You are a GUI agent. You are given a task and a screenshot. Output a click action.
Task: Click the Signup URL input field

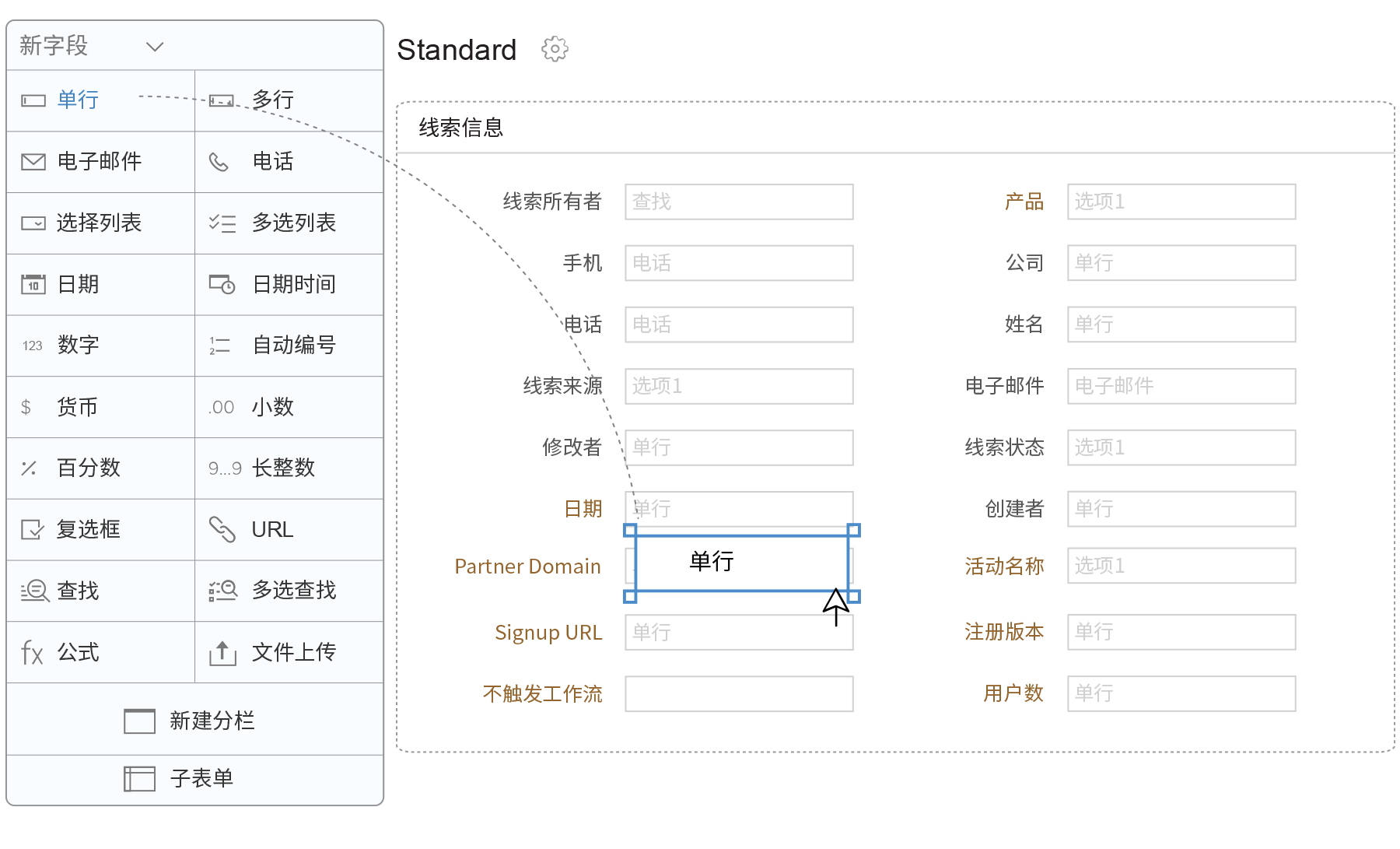(x=738, y=632)
